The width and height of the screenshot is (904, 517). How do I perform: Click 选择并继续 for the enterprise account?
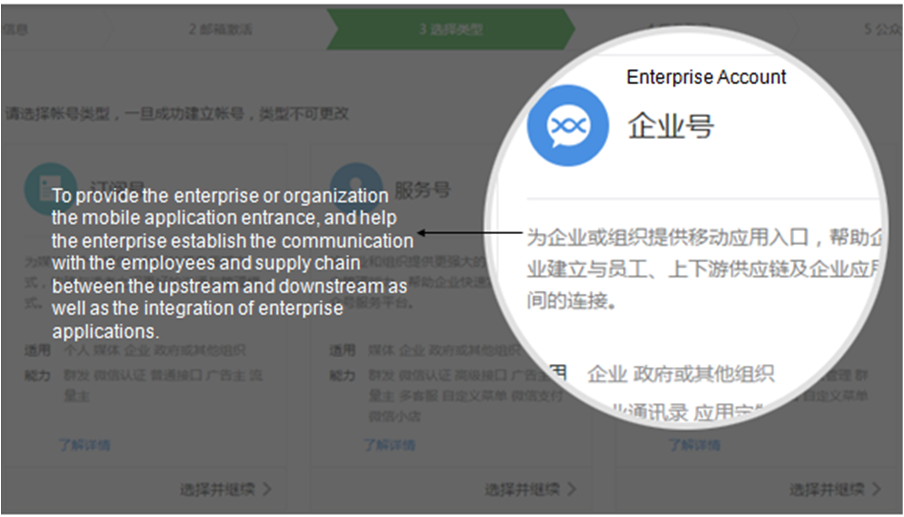point(827,489)
